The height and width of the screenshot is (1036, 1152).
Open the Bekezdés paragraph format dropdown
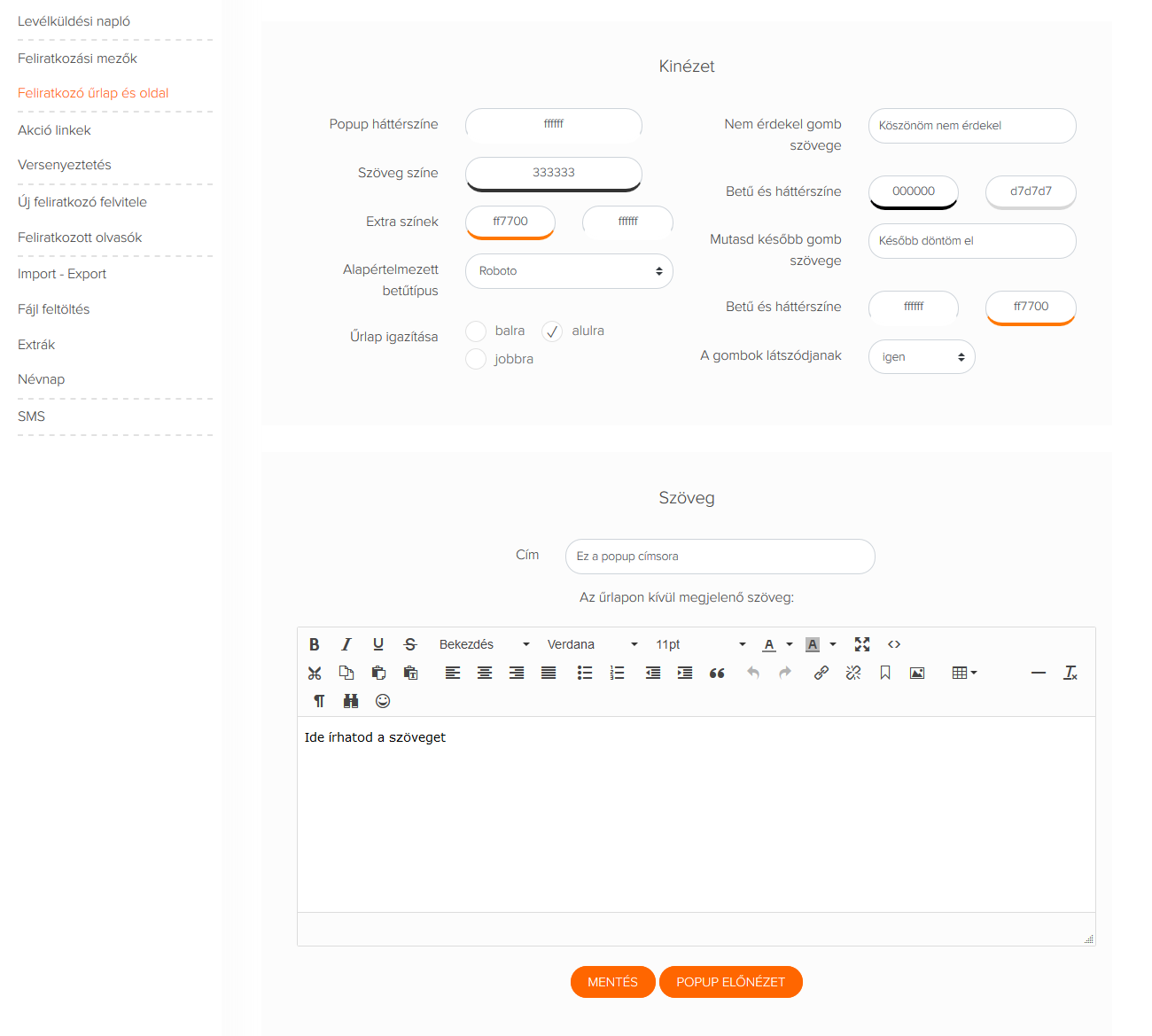[x=485, y=644]
